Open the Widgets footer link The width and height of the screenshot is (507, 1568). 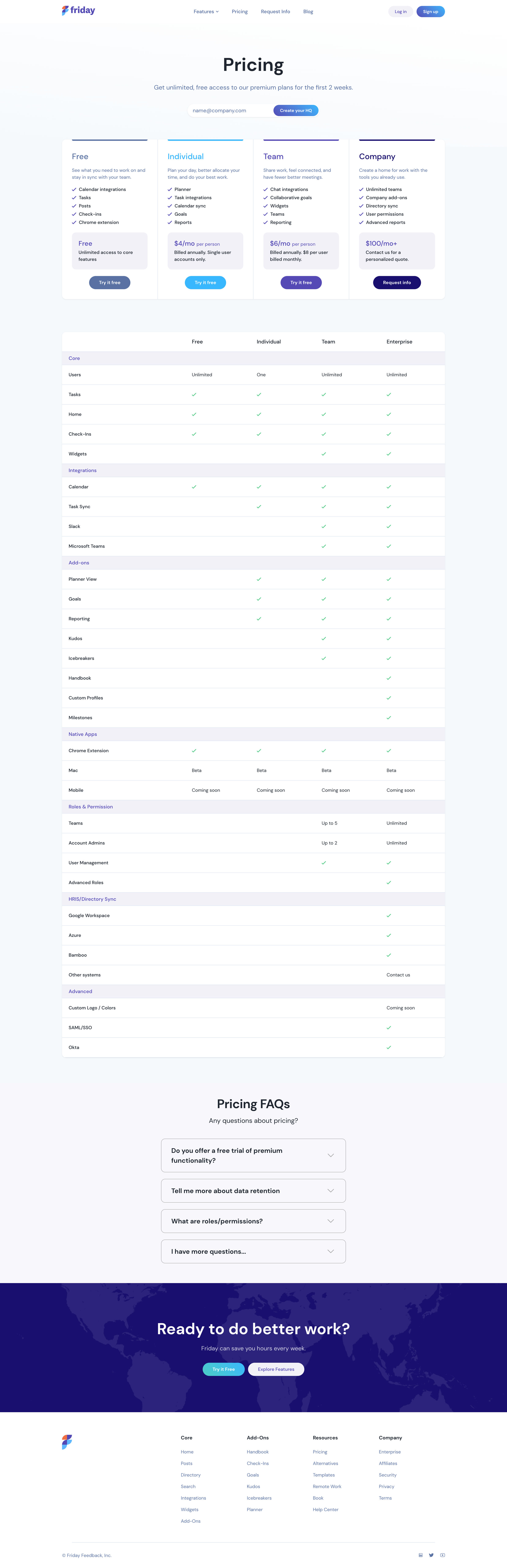(x=189, y=1510)
